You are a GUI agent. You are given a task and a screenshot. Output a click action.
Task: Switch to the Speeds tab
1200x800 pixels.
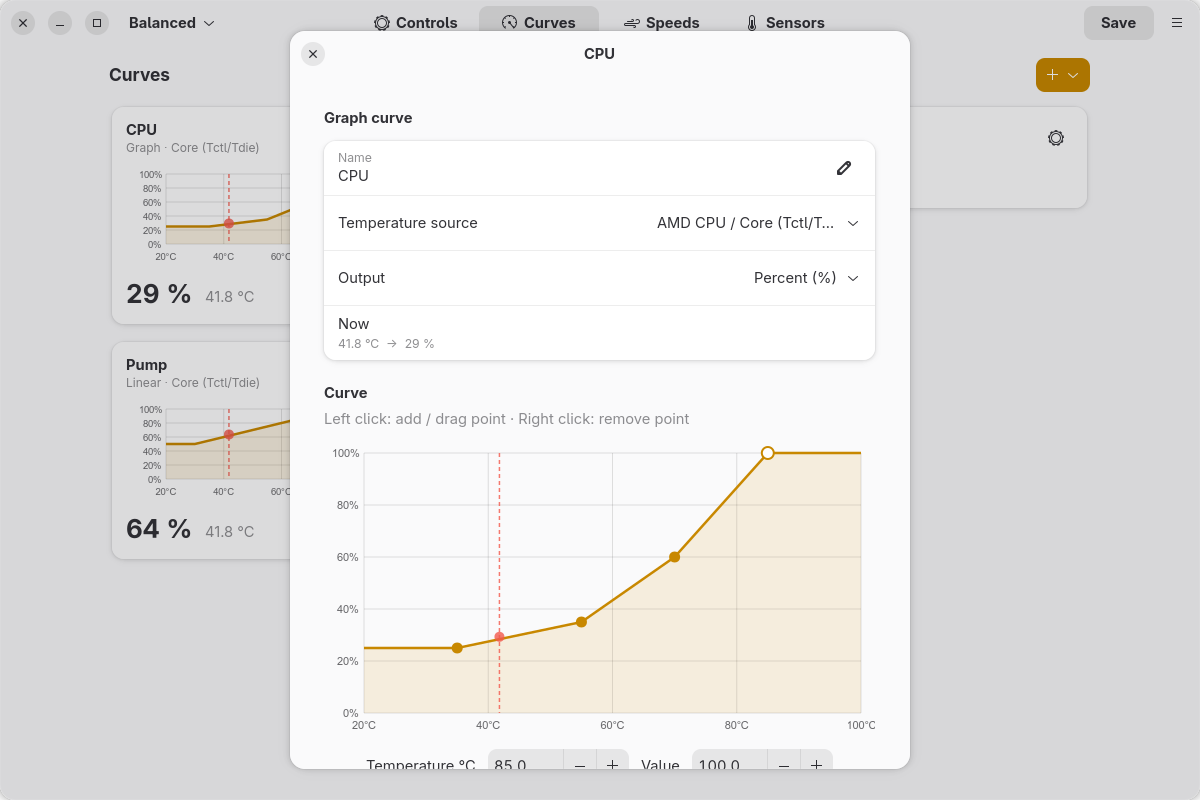pyautogui.click(x=661, y=23)
